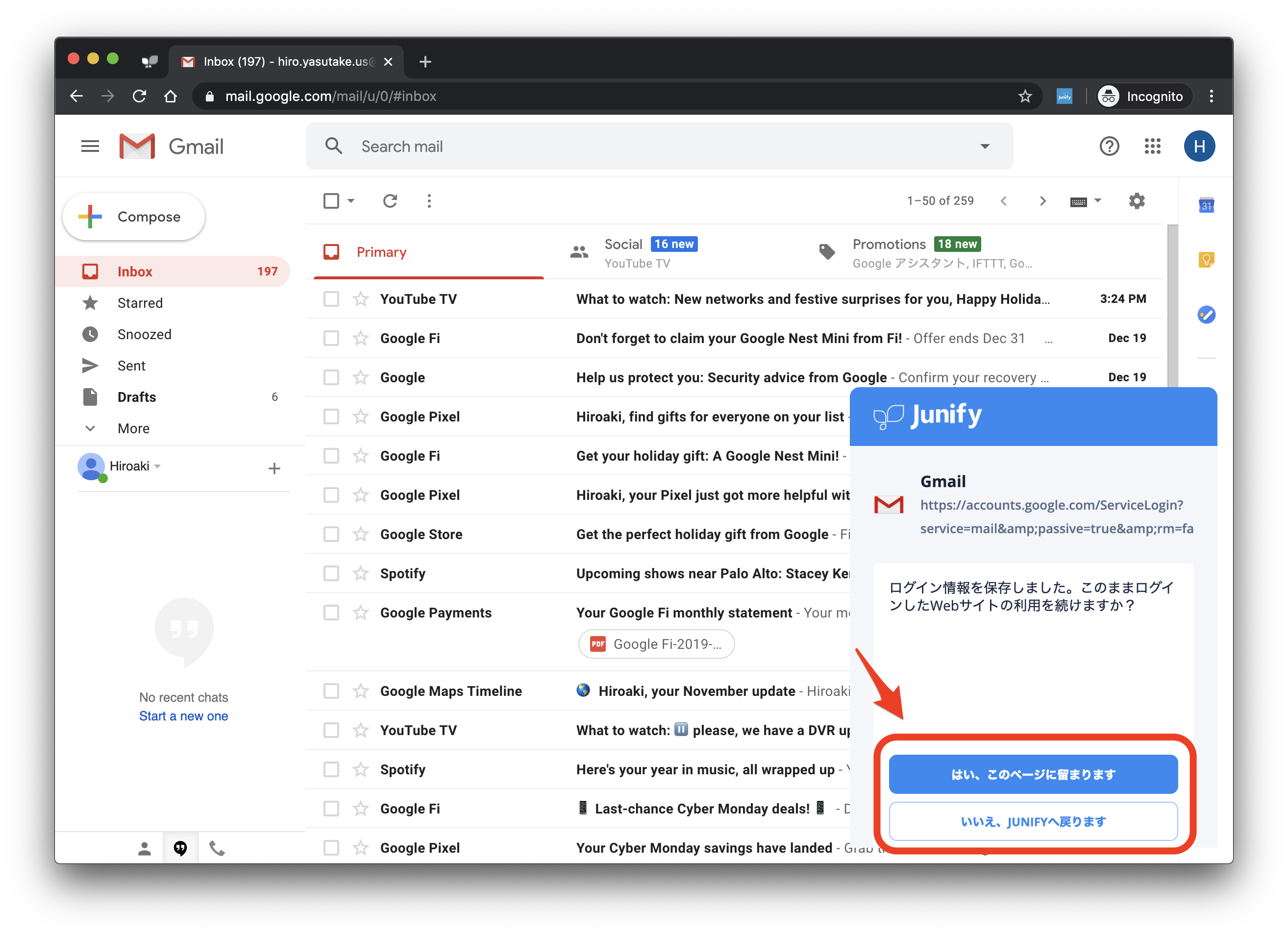Expand the More labels list

click(133, 429)
